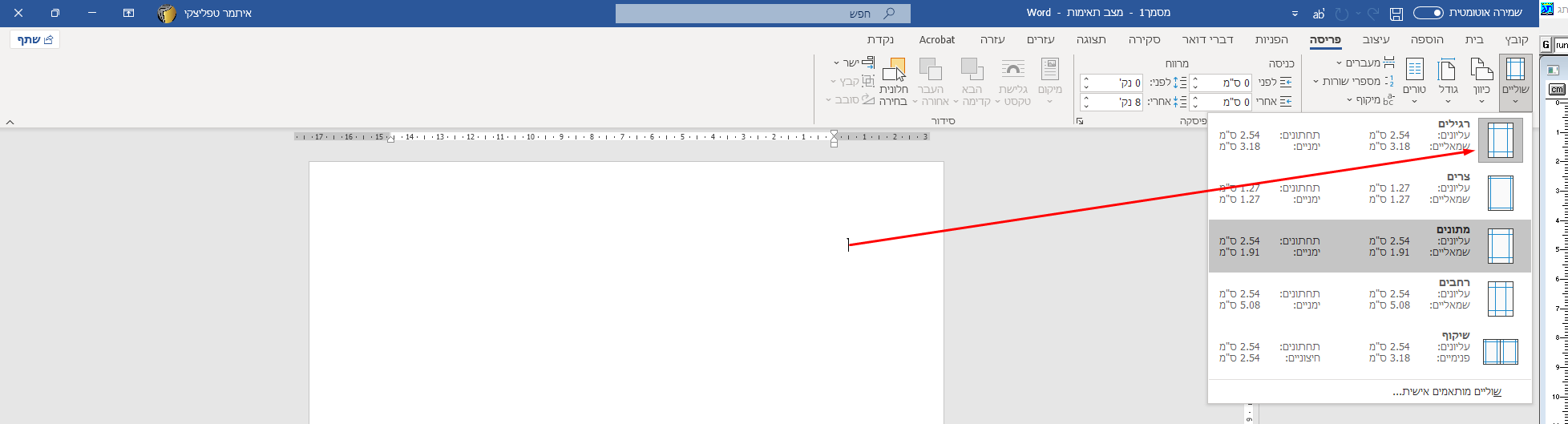Open the Orientation (כיוון) menu

tap(1481, 83)
